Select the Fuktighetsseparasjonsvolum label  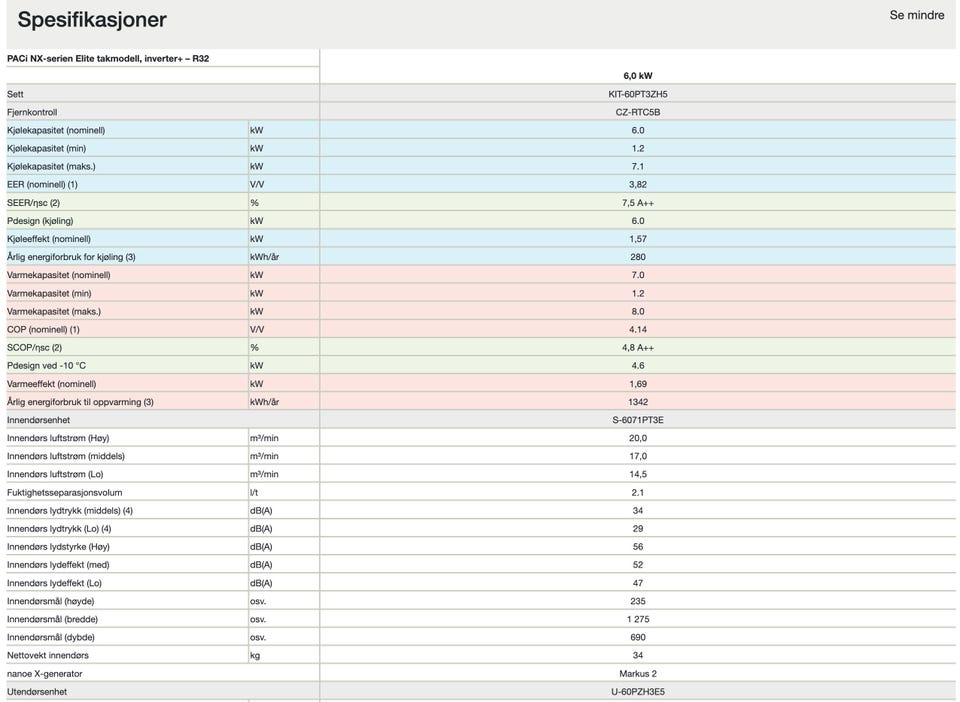coord(64,493)
